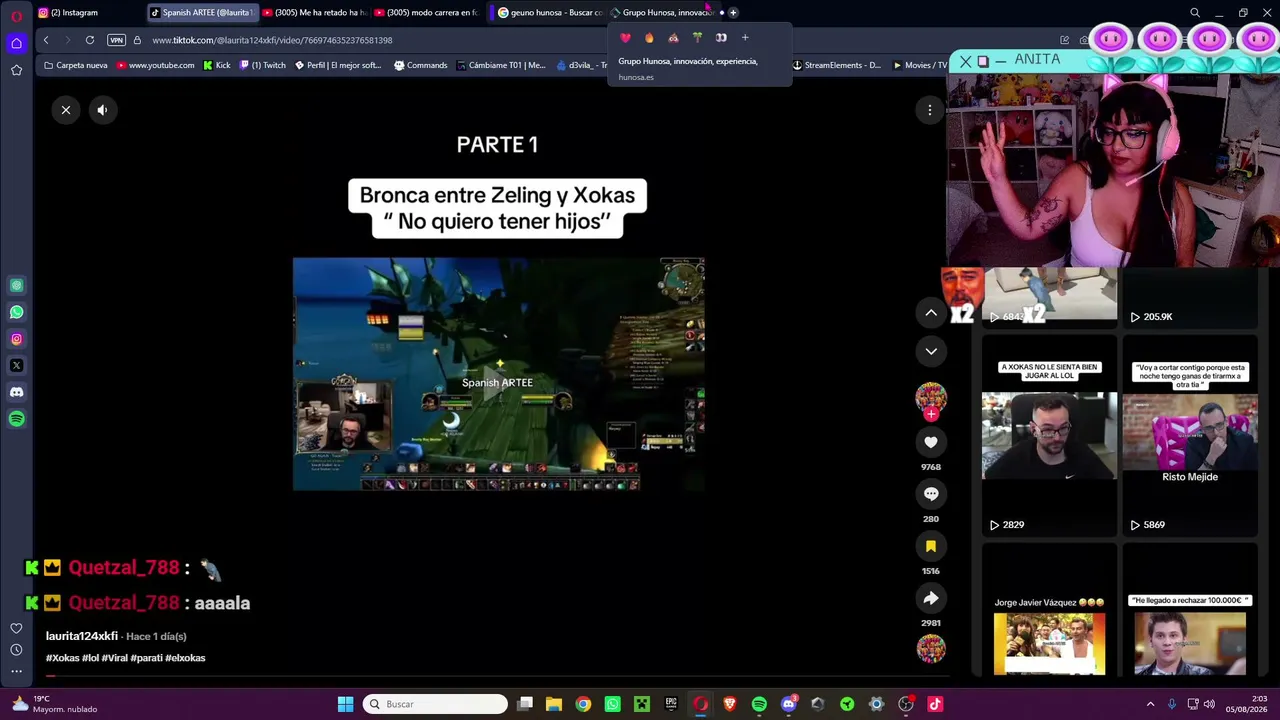Click the taskbar Buscar search box
Screen dimensions: 1280x720
(x=435, y=704)
